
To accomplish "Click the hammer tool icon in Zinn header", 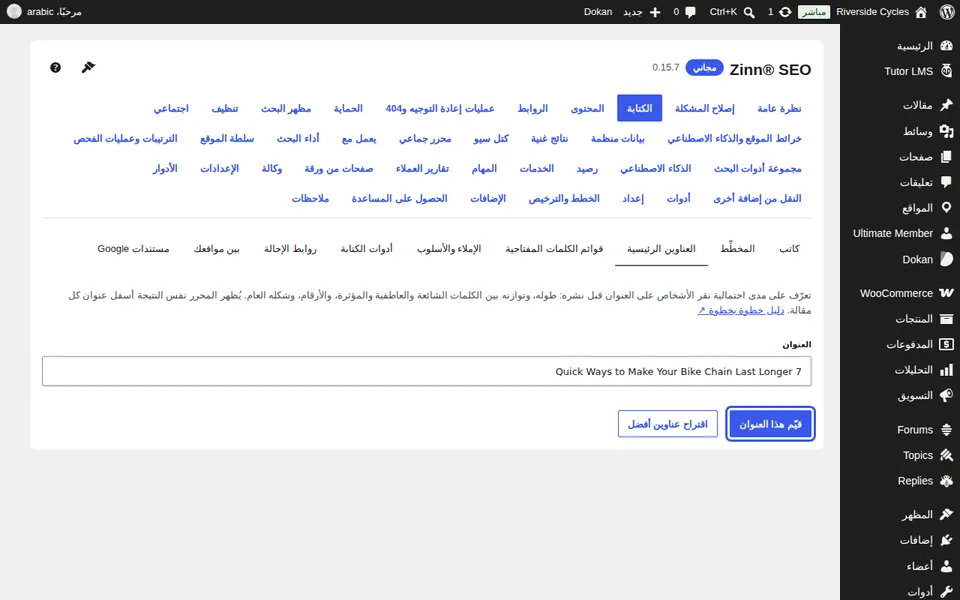I will pos(88,67).
